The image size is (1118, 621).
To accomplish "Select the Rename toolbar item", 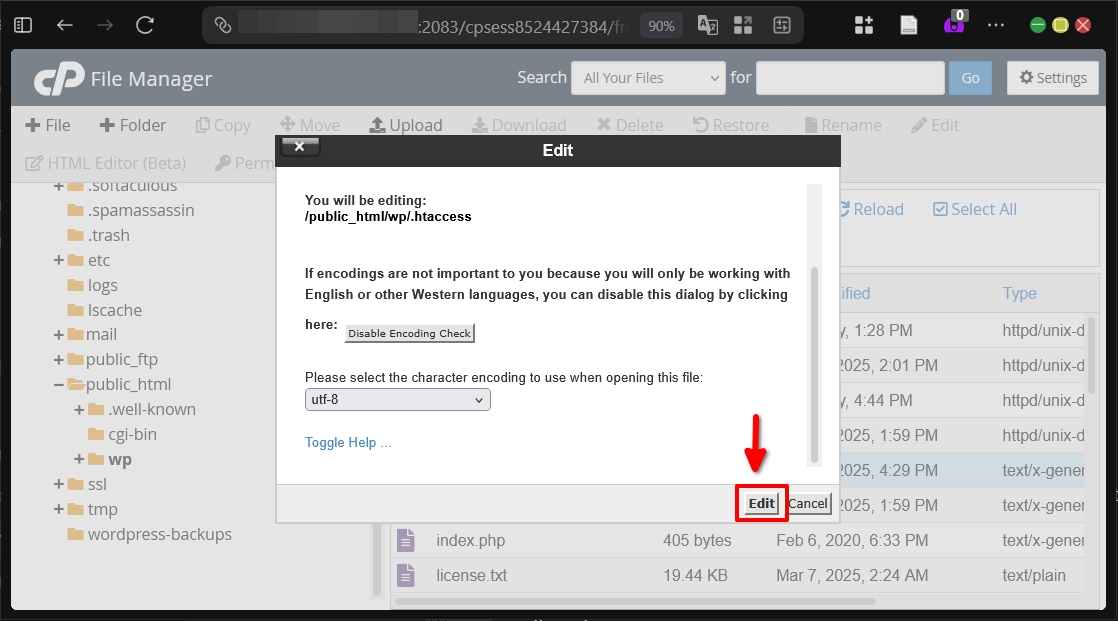I will (842, 125).
